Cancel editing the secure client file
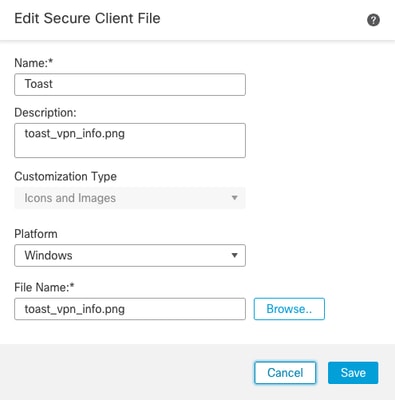 click(285, 373)
